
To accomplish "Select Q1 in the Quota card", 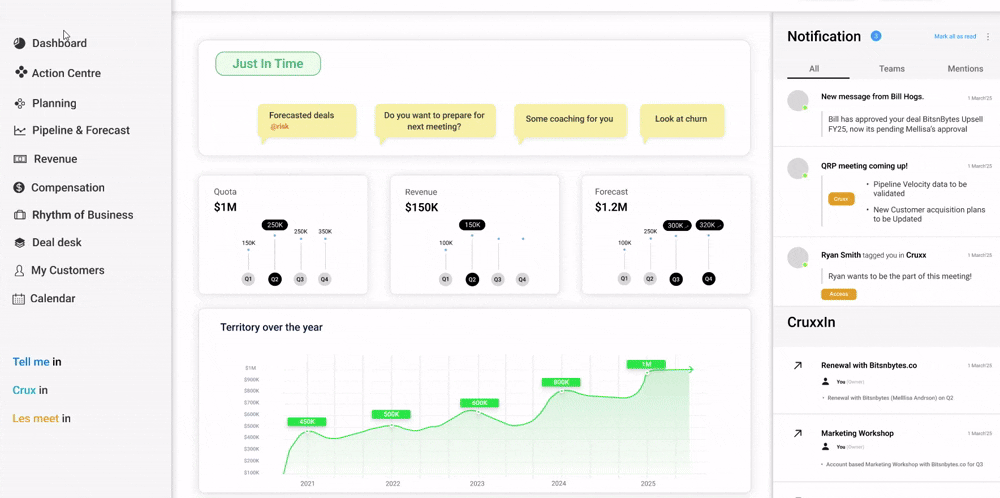I will (248, 279).
